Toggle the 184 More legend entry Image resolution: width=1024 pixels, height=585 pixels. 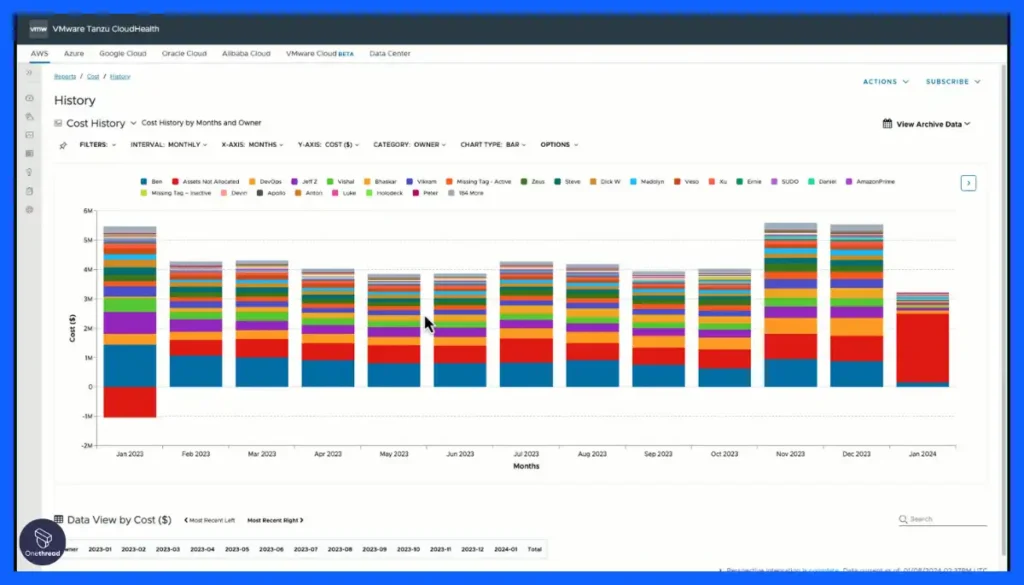pyautogui.click(x=466, y=193)
